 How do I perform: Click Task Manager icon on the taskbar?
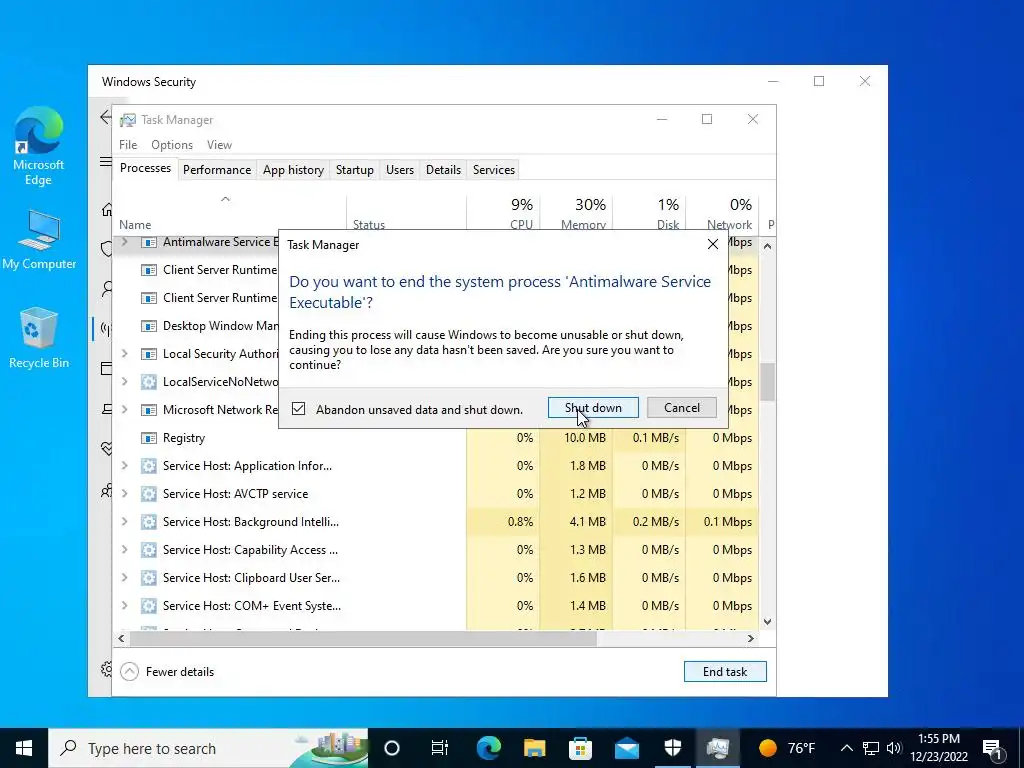click(718, 748)
